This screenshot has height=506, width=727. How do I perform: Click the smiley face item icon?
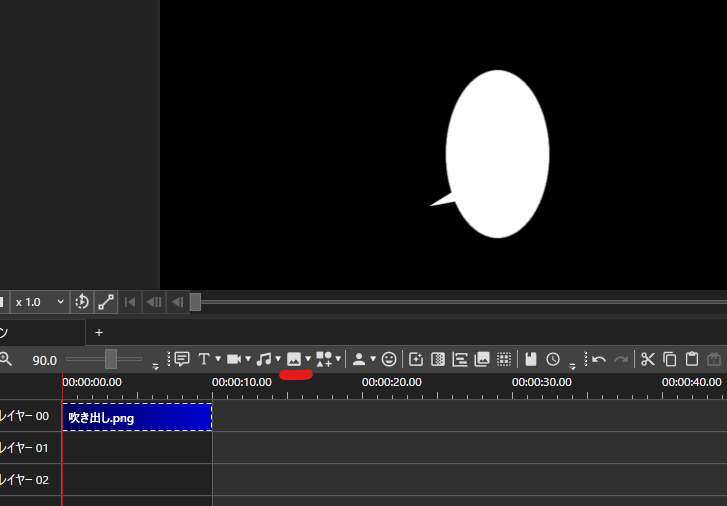(389, 359)
